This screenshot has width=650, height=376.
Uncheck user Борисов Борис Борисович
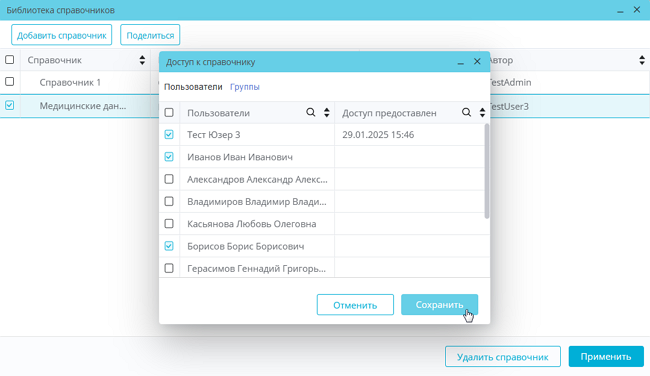point(169,246)
